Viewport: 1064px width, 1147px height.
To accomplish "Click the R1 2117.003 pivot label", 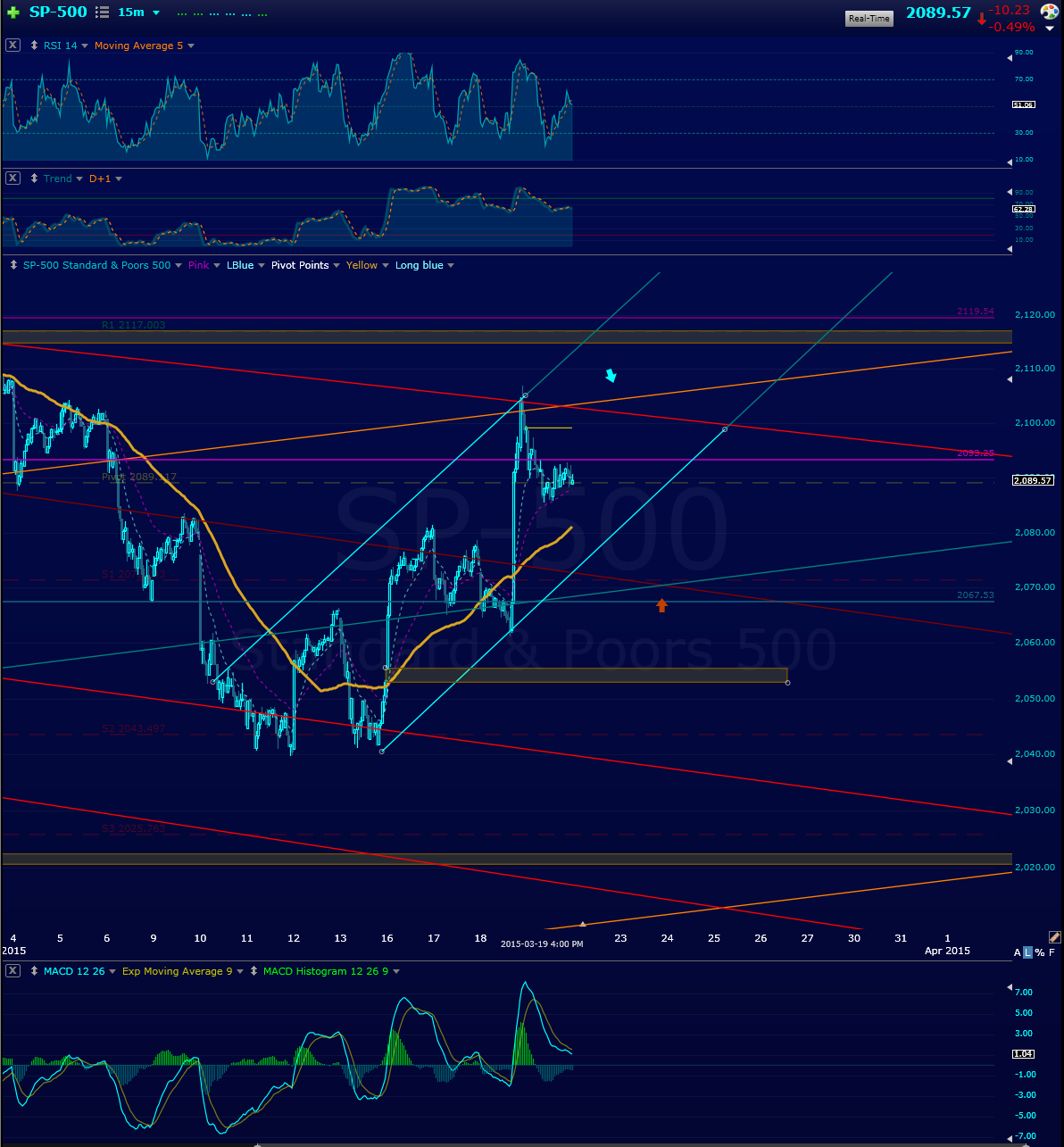I will 133,325.
